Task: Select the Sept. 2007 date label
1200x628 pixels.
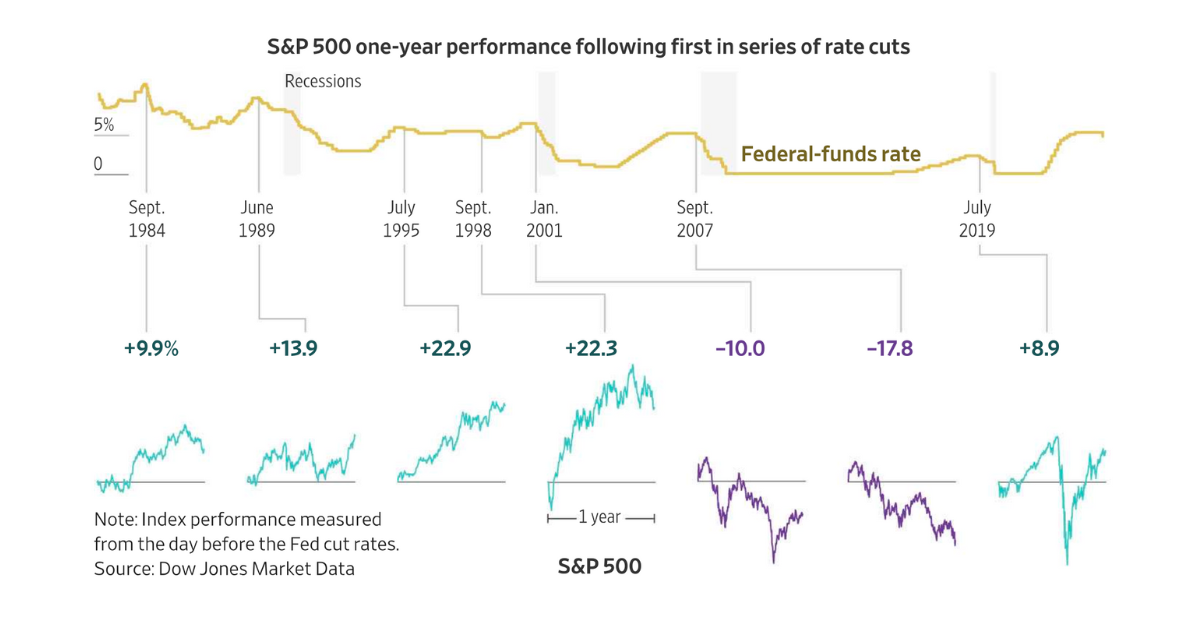Action: click(695, 219)
